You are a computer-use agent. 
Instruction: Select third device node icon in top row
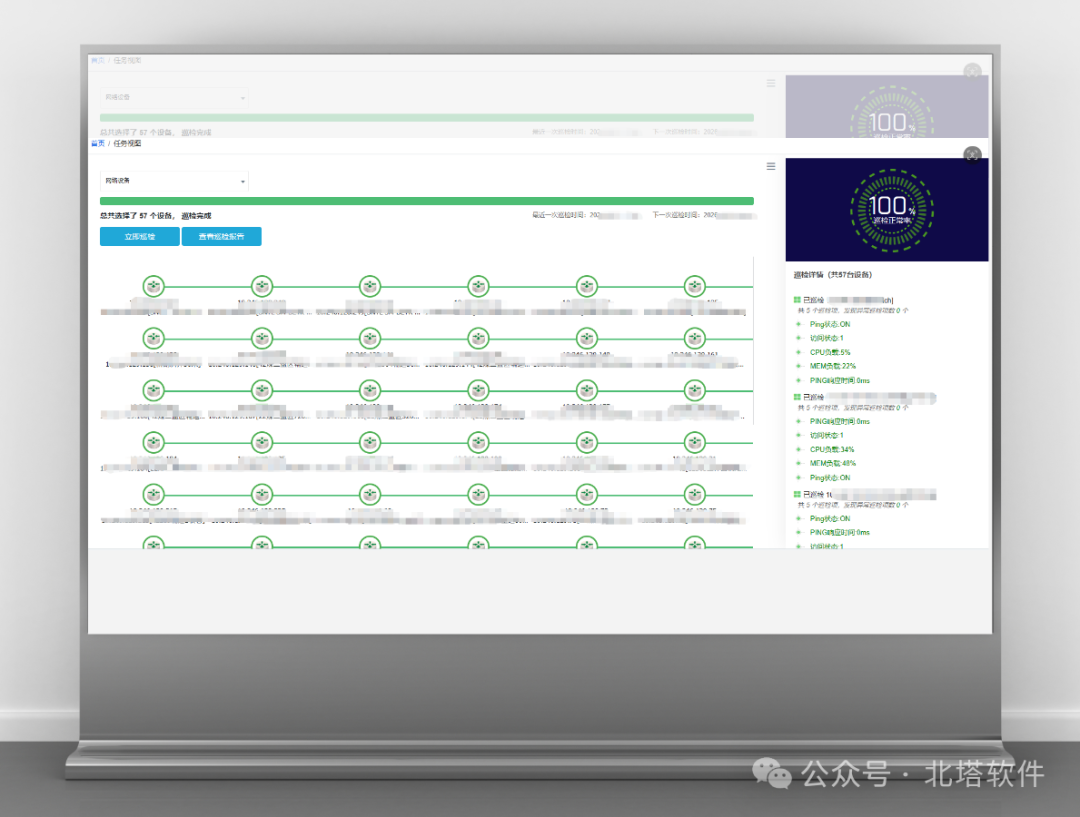pyautogui.click(x=370, y=286)
